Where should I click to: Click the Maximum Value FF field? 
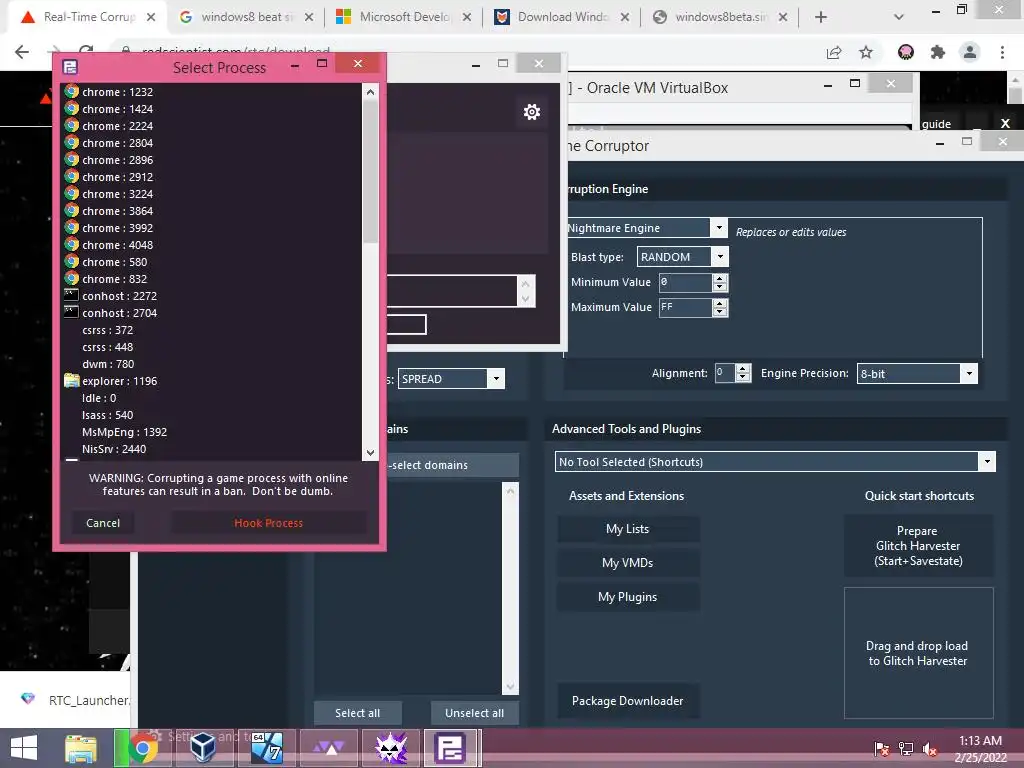(685, 308)
